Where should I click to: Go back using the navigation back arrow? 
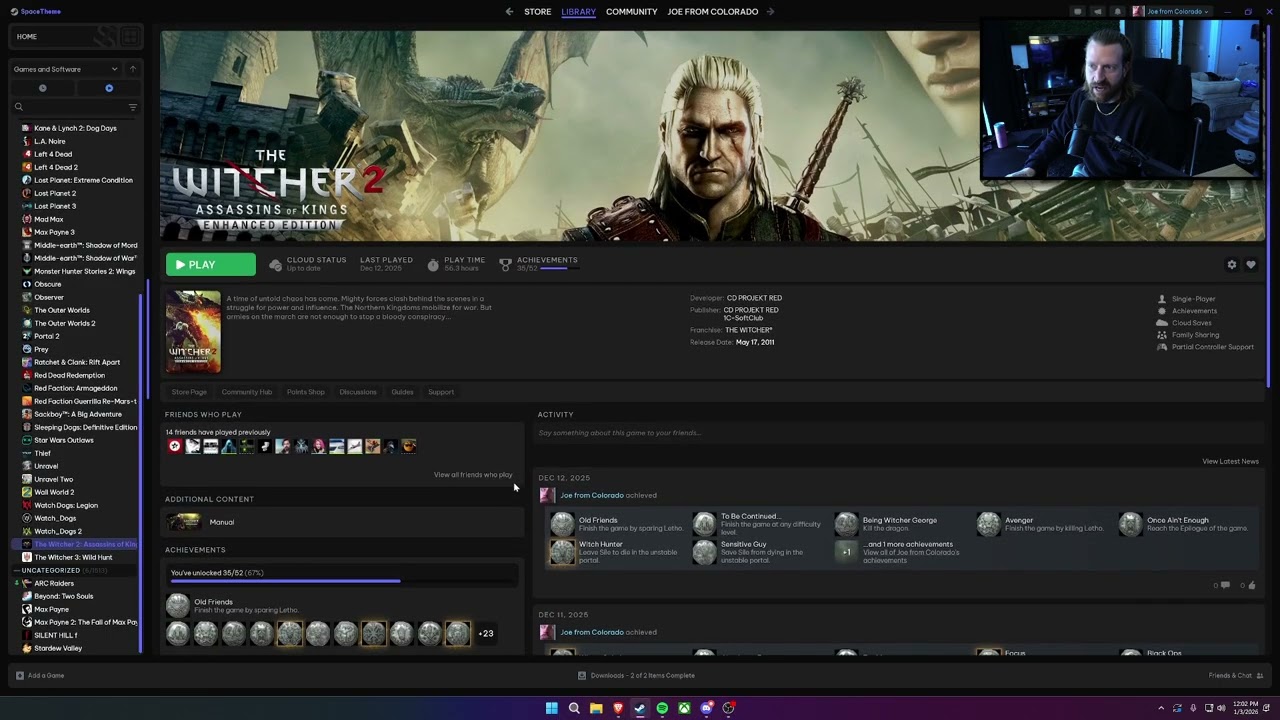[509, 12]
